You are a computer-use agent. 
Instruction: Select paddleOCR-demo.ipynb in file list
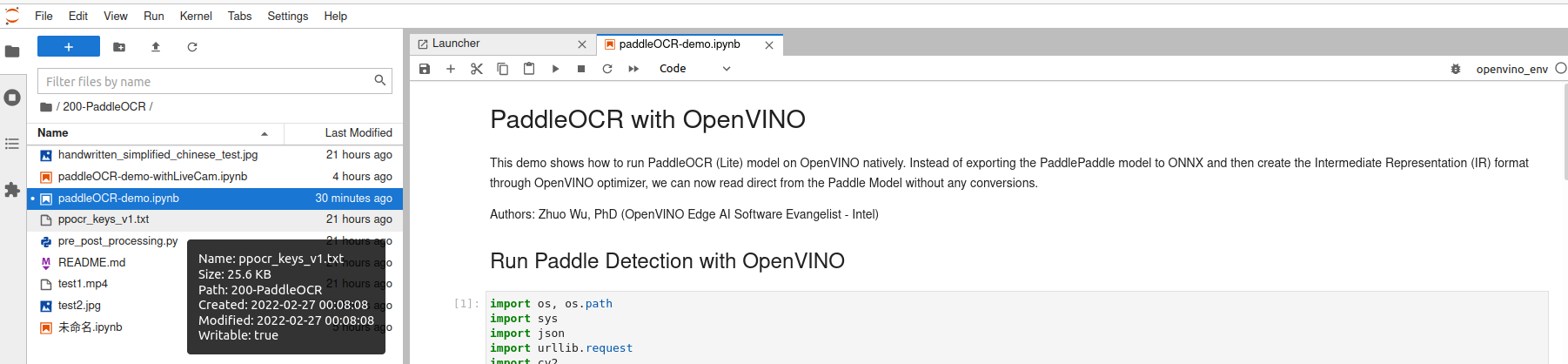coord(215,199)
